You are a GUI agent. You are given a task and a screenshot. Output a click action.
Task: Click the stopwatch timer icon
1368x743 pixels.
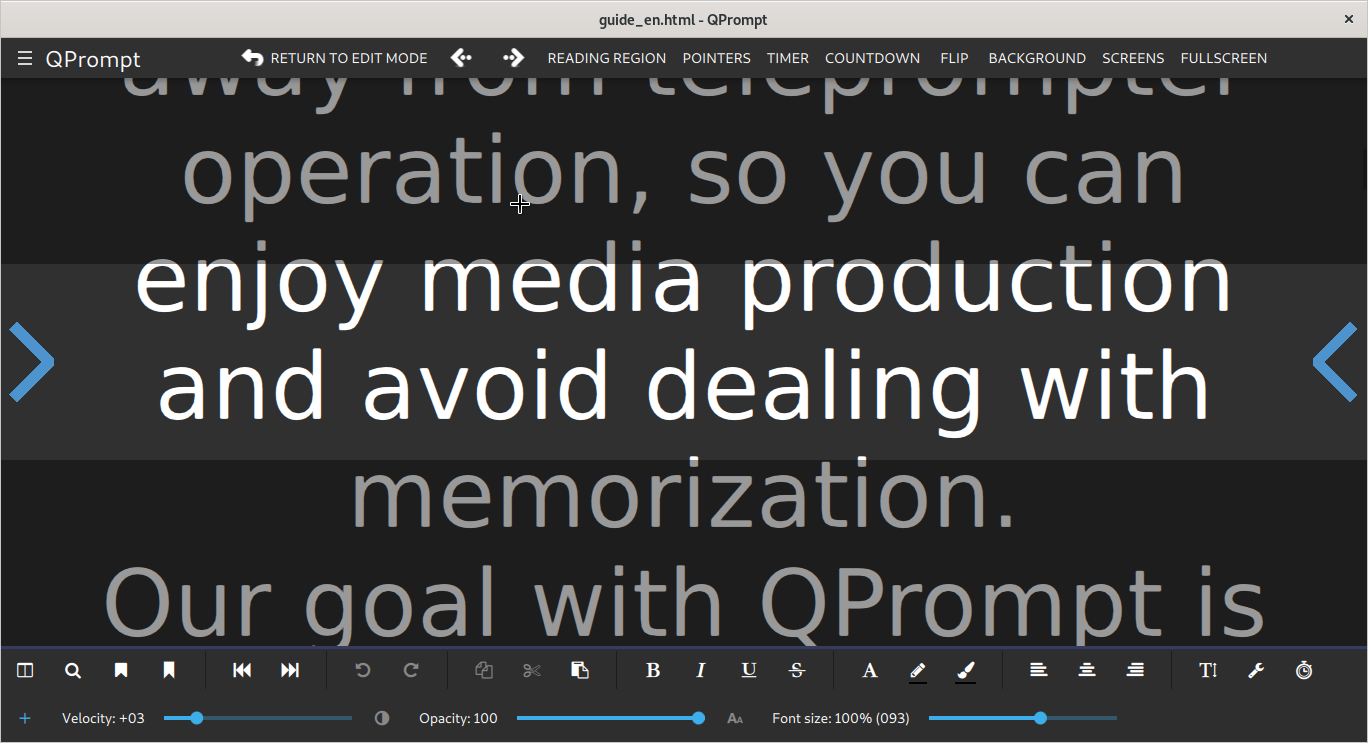point(1304,670)
